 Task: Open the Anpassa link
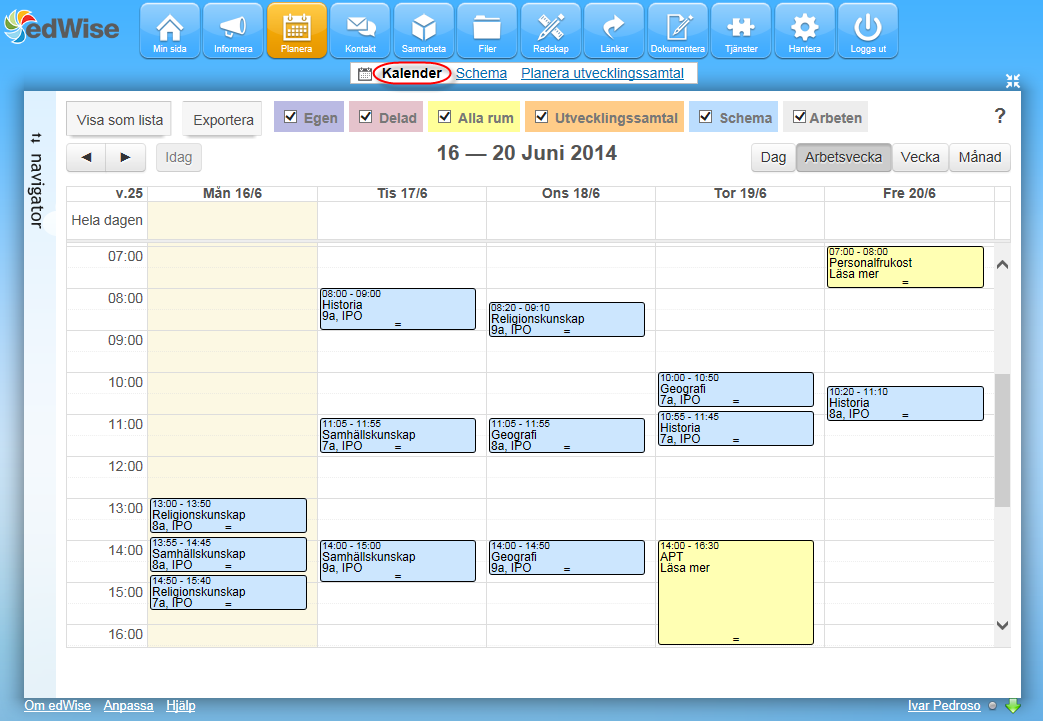(x=128, y=706)
